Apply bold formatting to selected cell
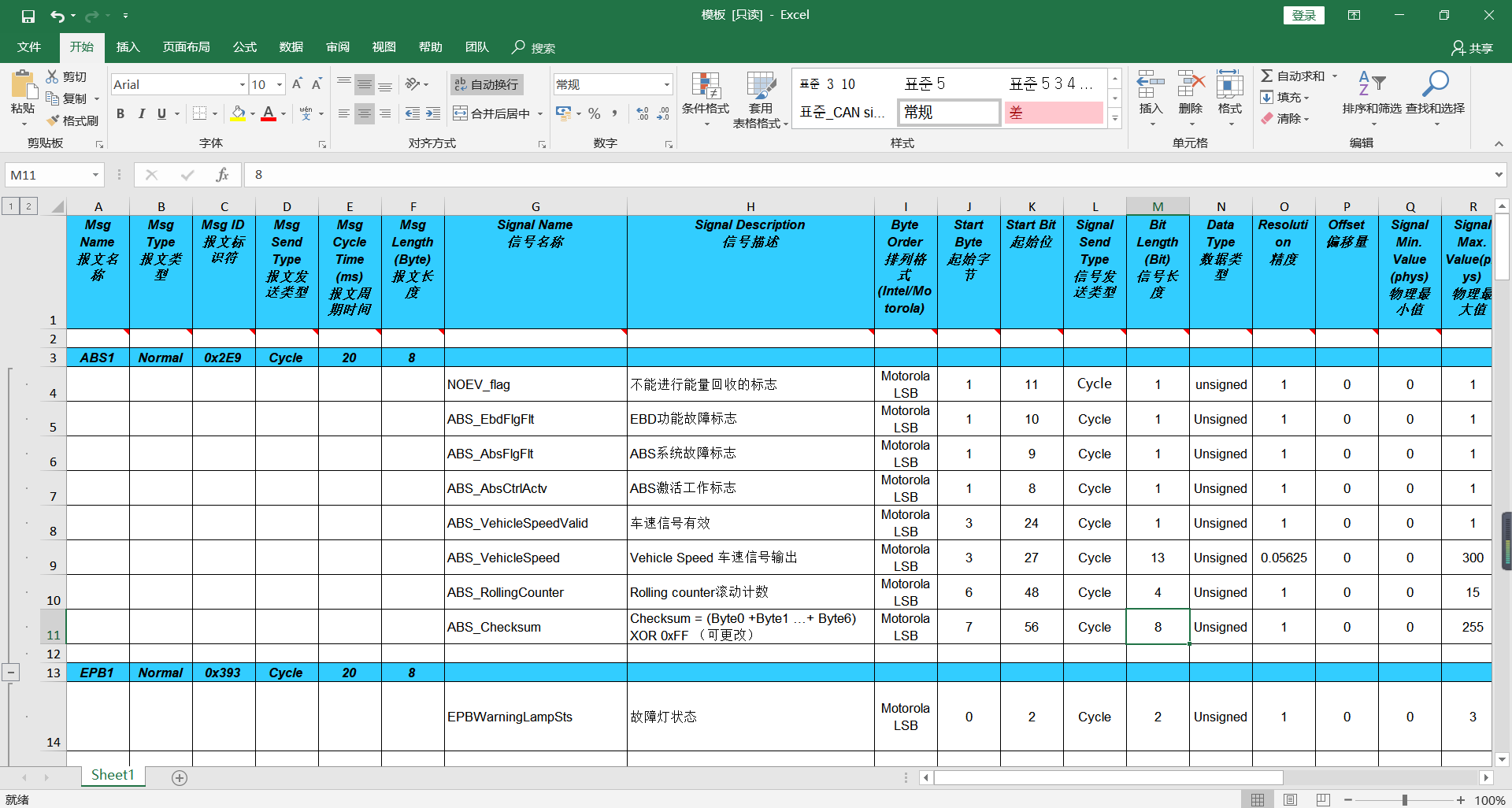This screenshot has height=808, width=1512. point(120,113)
